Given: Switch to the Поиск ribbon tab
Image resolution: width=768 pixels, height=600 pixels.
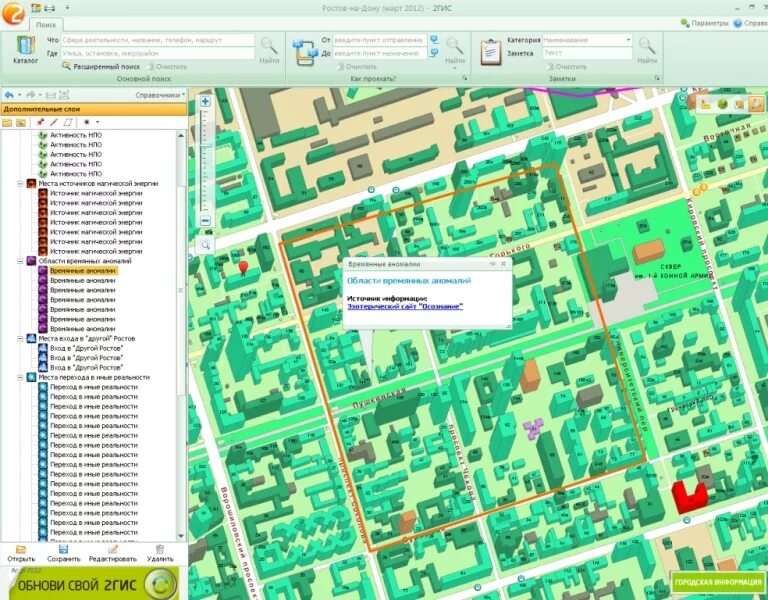Looking at the screenshot, I should (x=46, y=24).
